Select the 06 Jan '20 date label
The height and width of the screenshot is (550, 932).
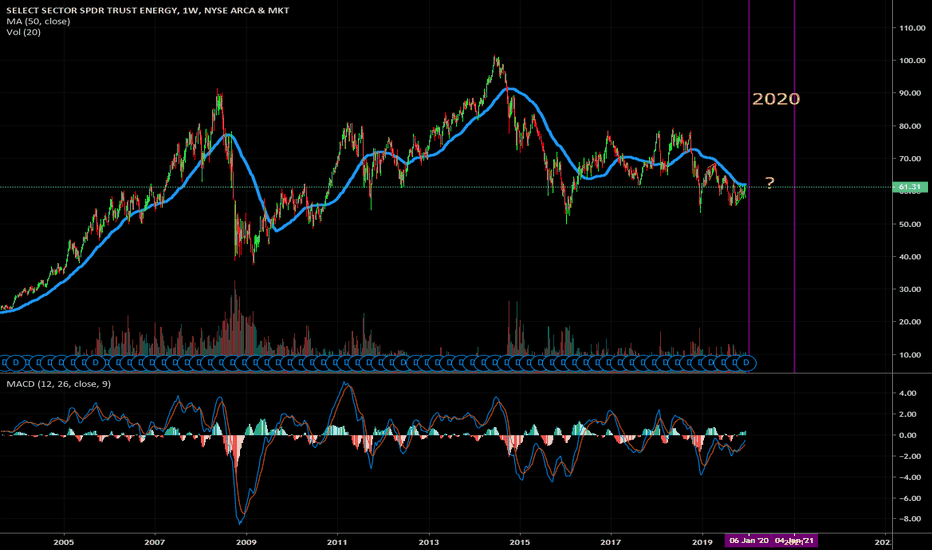(x=749, y=540)
